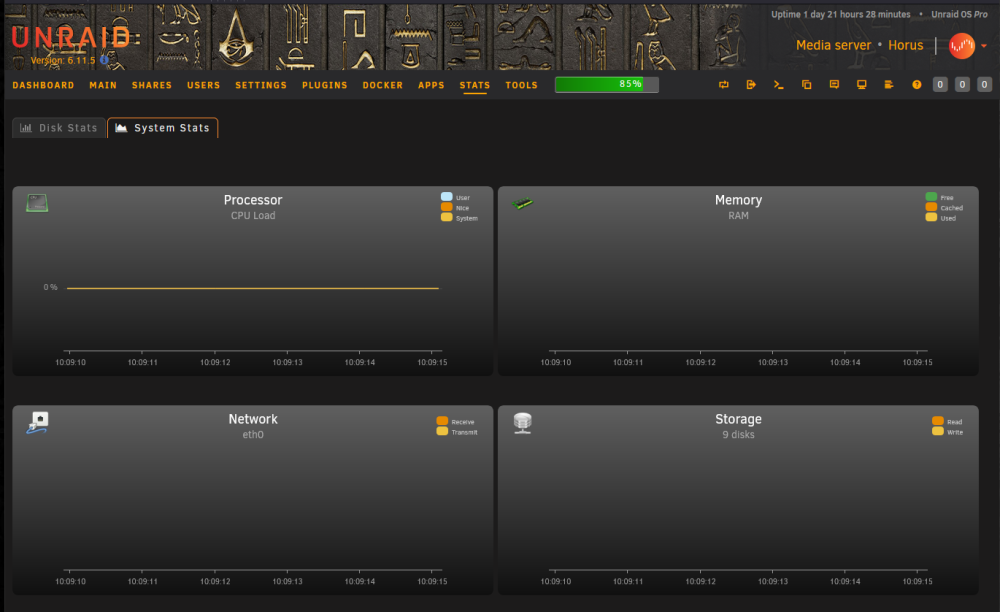The height and width of the screenshot is (612, 1000).
Task: Go to the Main menu
Action: [103, 85]
